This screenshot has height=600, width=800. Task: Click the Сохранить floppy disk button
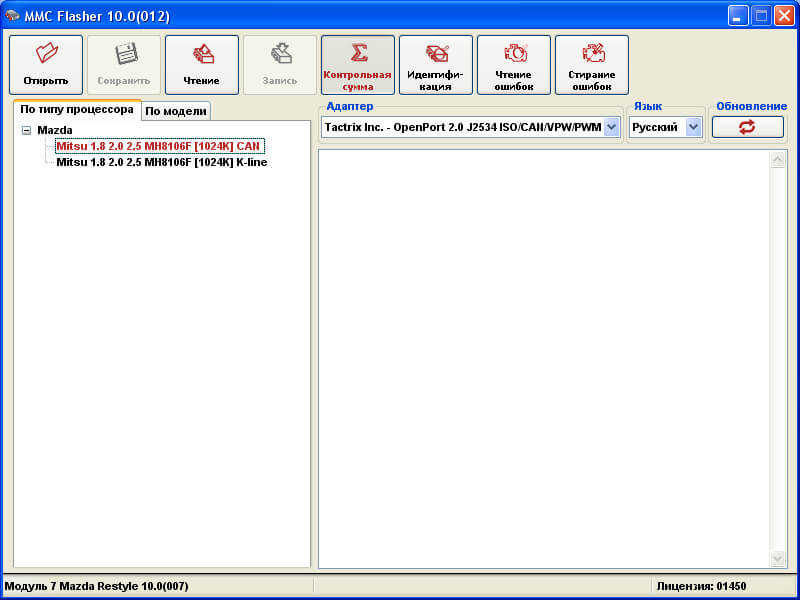click(124, 65)
